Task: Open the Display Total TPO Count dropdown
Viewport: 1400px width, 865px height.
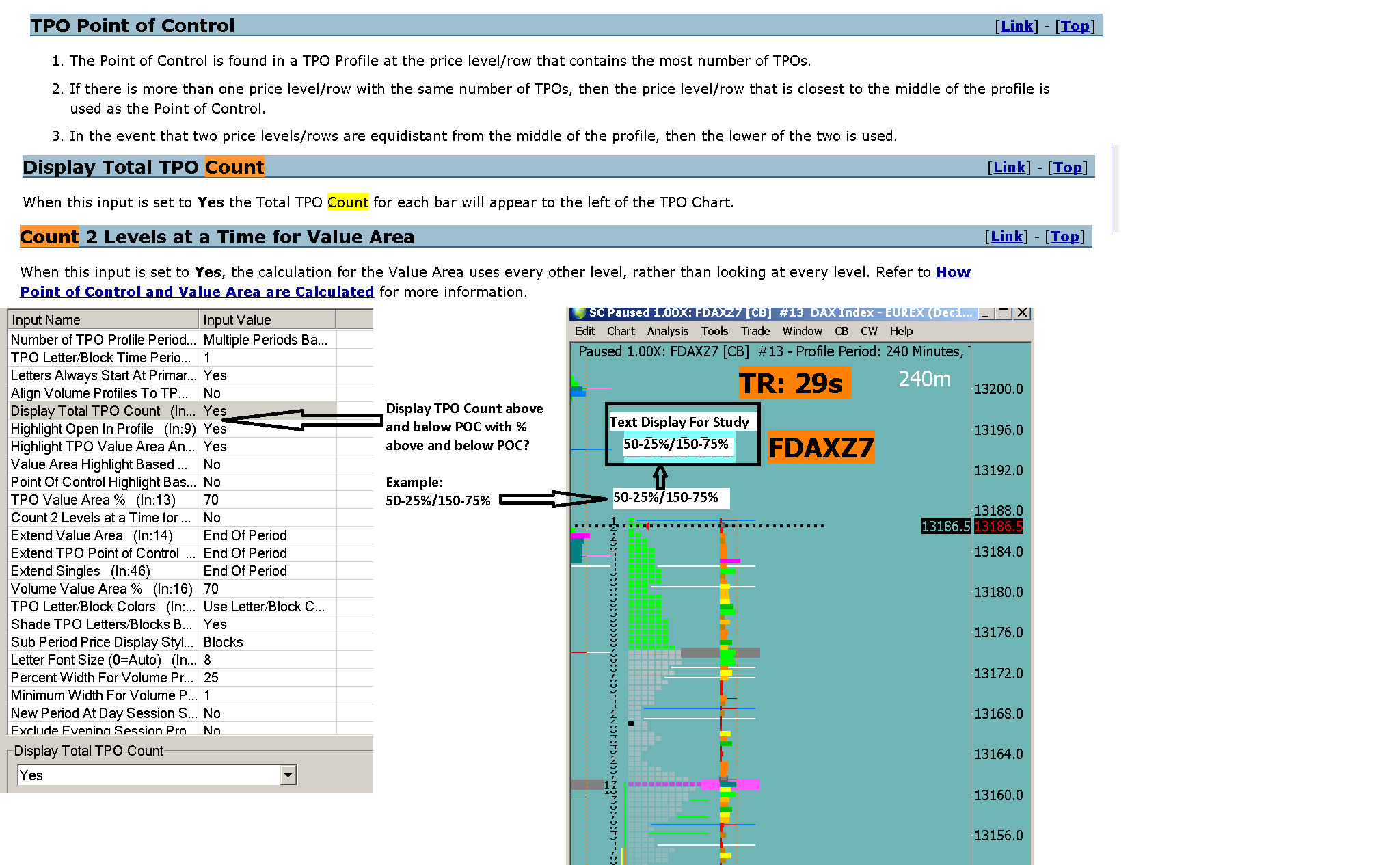Action: tap(288, 775)
